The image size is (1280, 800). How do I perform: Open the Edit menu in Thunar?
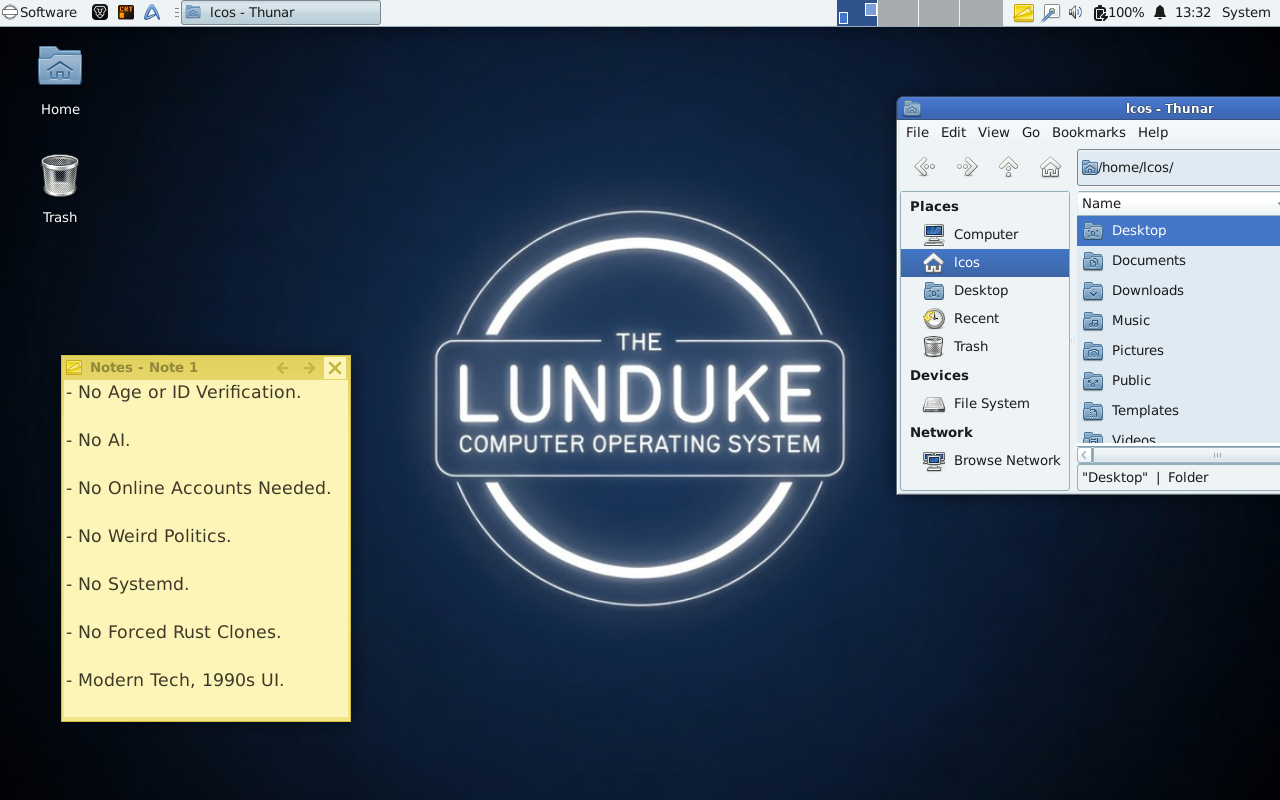[x=953, y=132]
